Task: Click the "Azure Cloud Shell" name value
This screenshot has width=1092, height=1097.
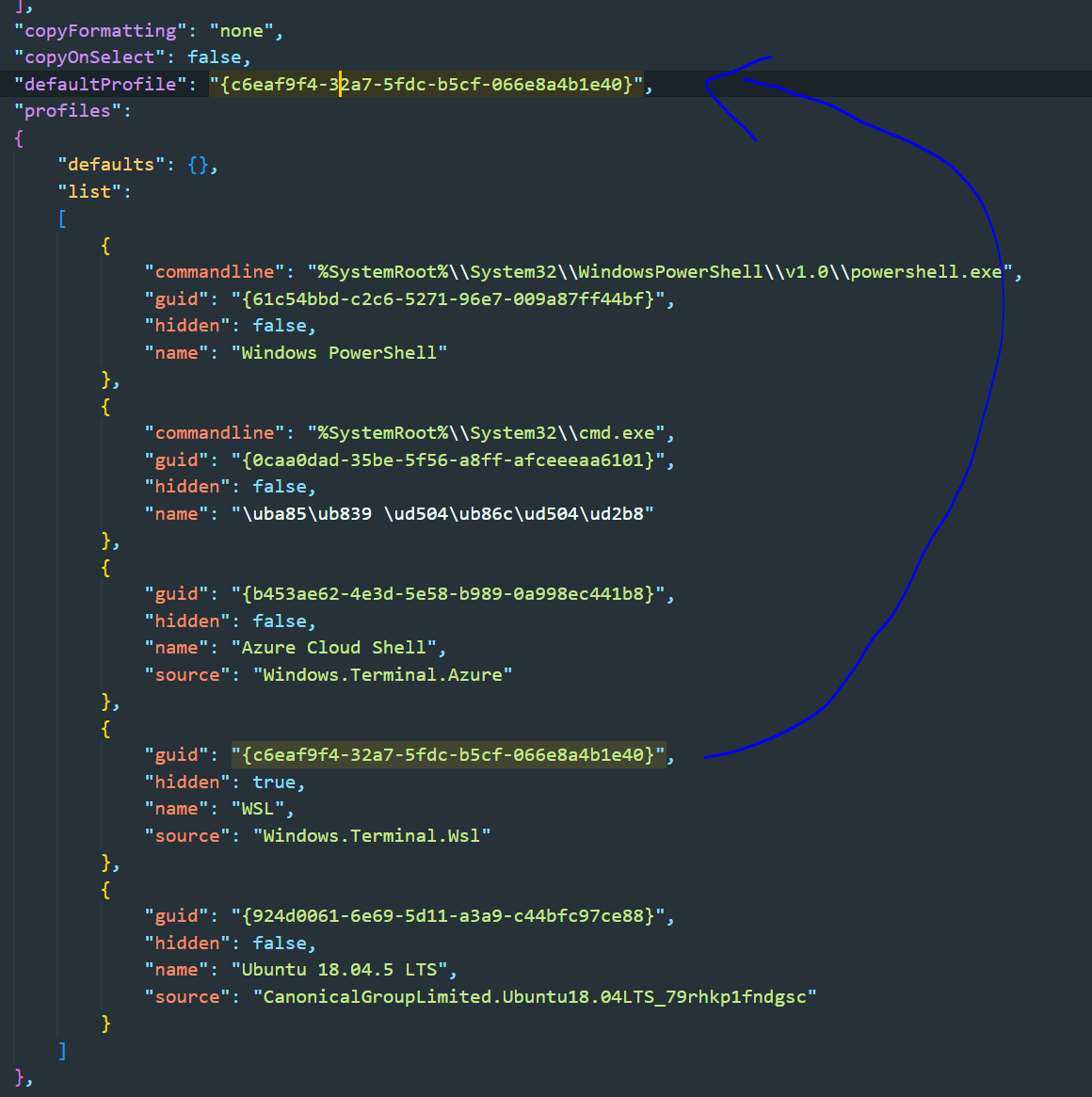Action: [x=333, y=648]
